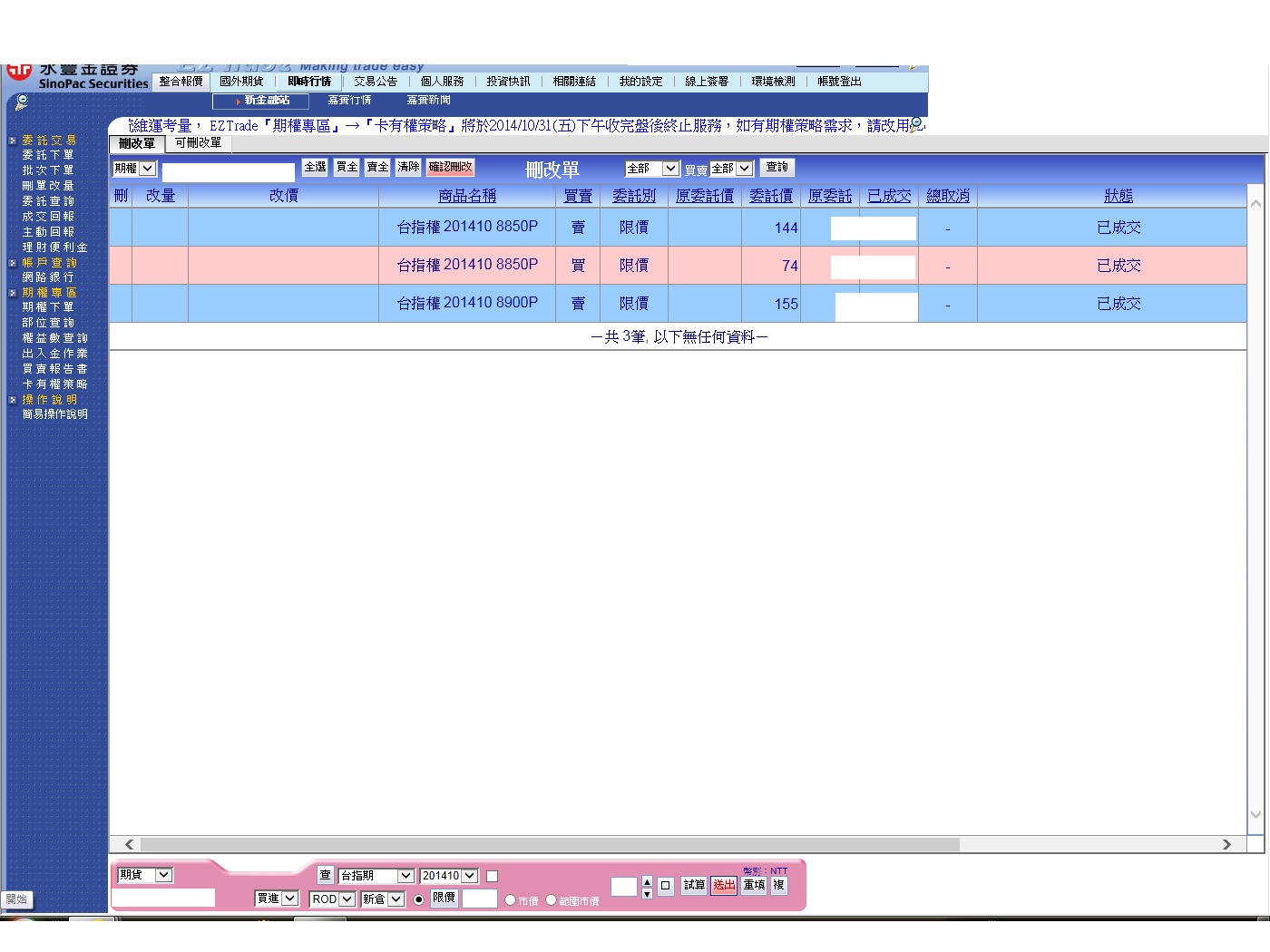Open 出入金作業 in the sidebar
This screenshot has width=1270, height=952.
pyautogui.click(x=54, y=354)
